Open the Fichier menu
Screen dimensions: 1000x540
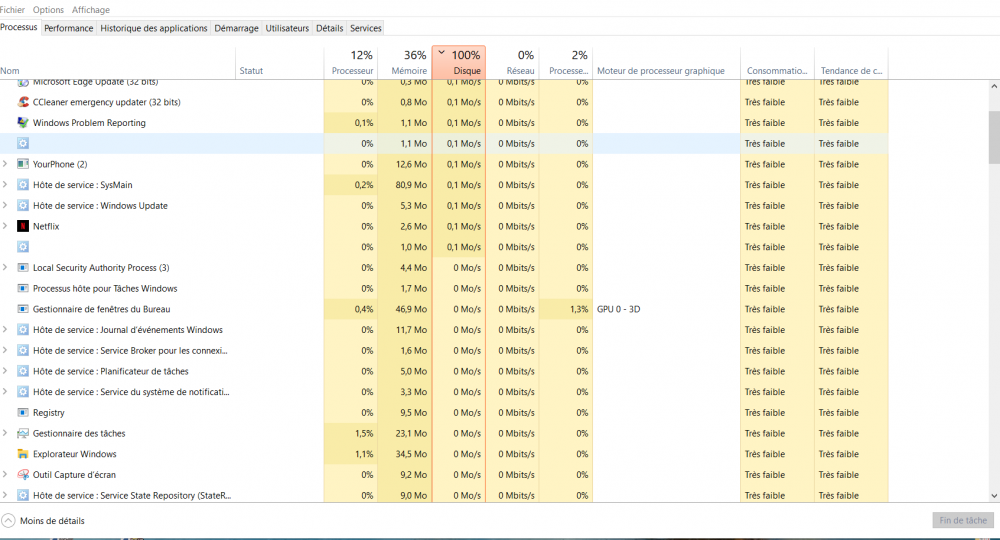tap(13, 10)
